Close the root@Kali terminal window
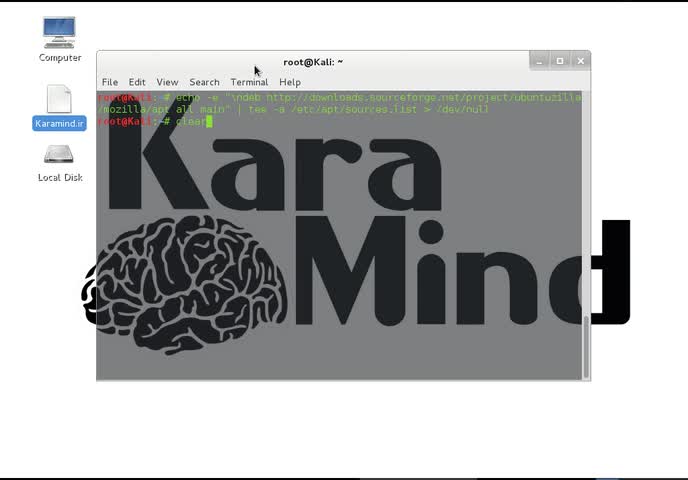Viewport: 688px width, 480px height. [x=580, y=61]
